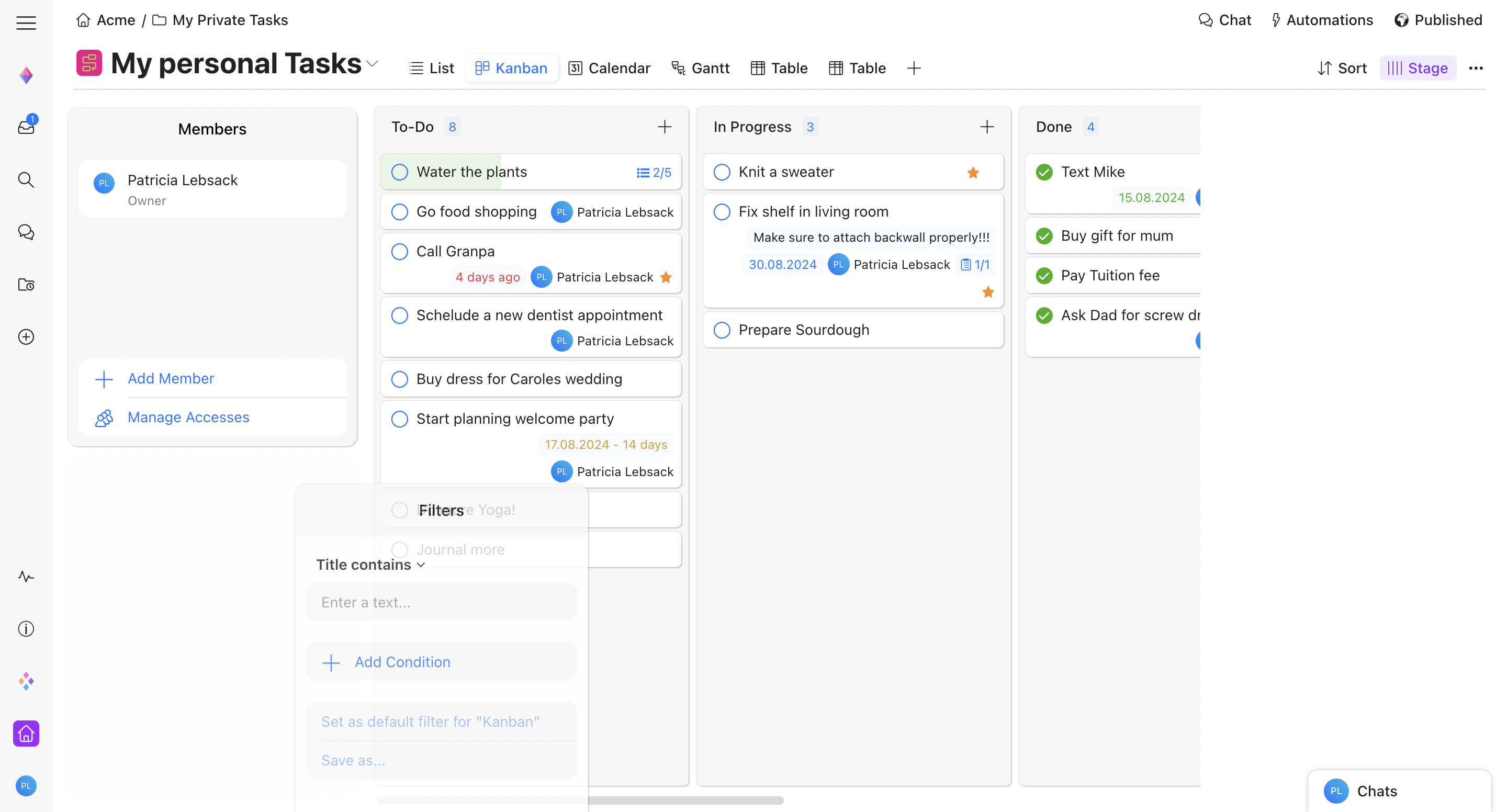Open the hamburger menu icon
Viewport: 1507px width, 812px height.
click(26, 22)
